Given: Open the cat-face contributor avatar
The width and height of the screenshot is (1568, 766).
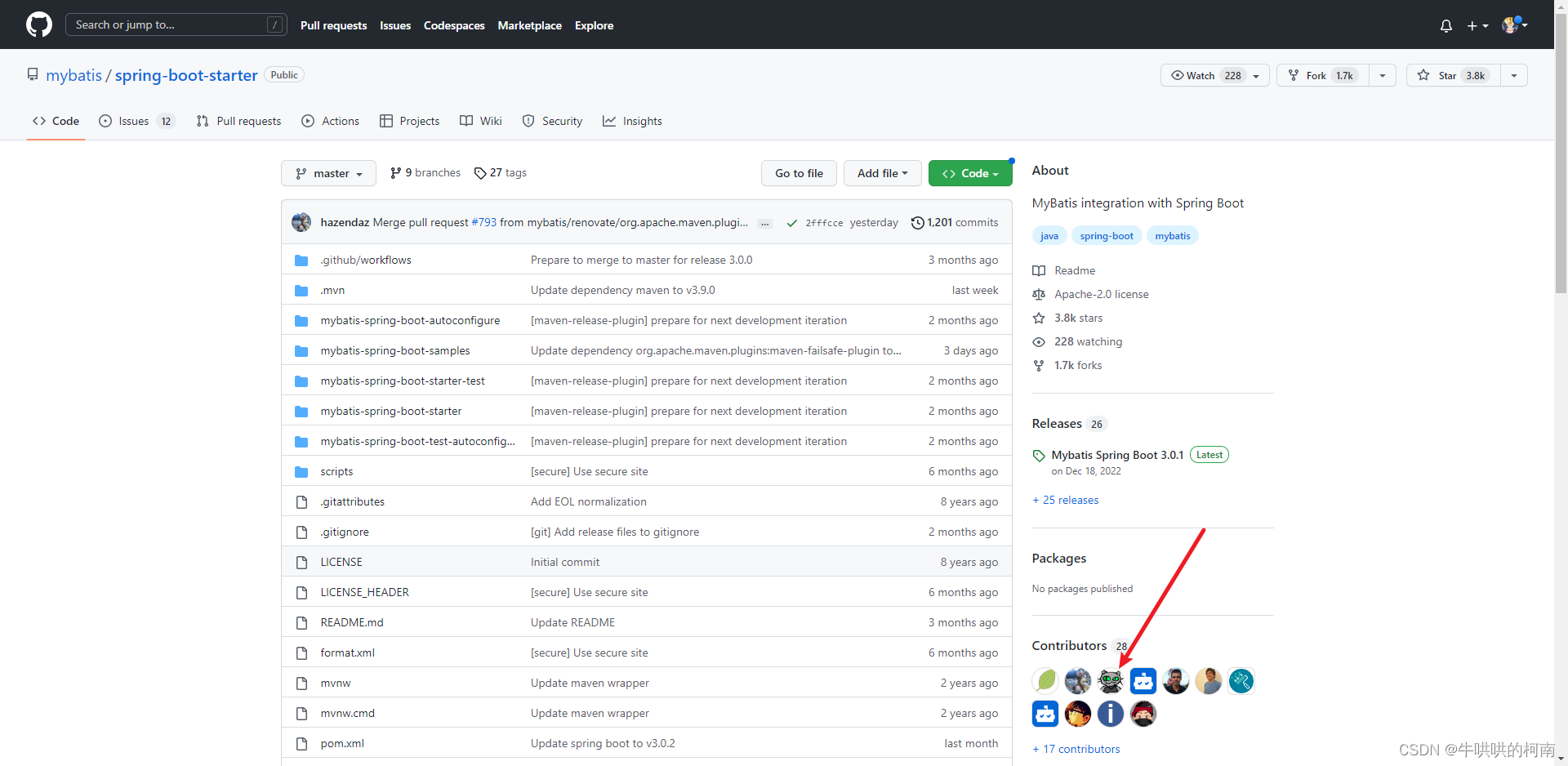Looking at the screenshot, I should point(1111,680).
